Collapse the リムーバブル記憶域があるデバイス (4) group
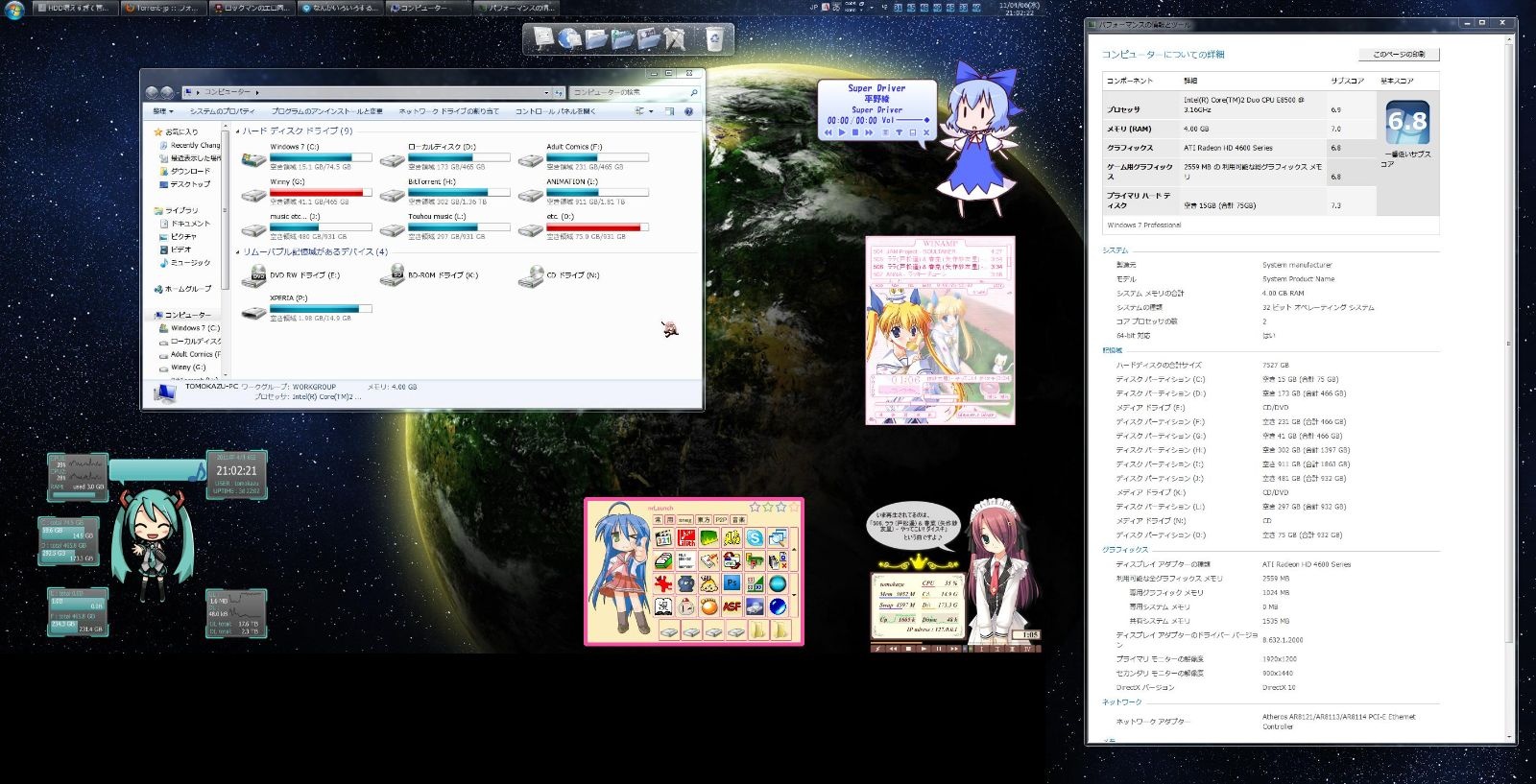 point(238,252)
